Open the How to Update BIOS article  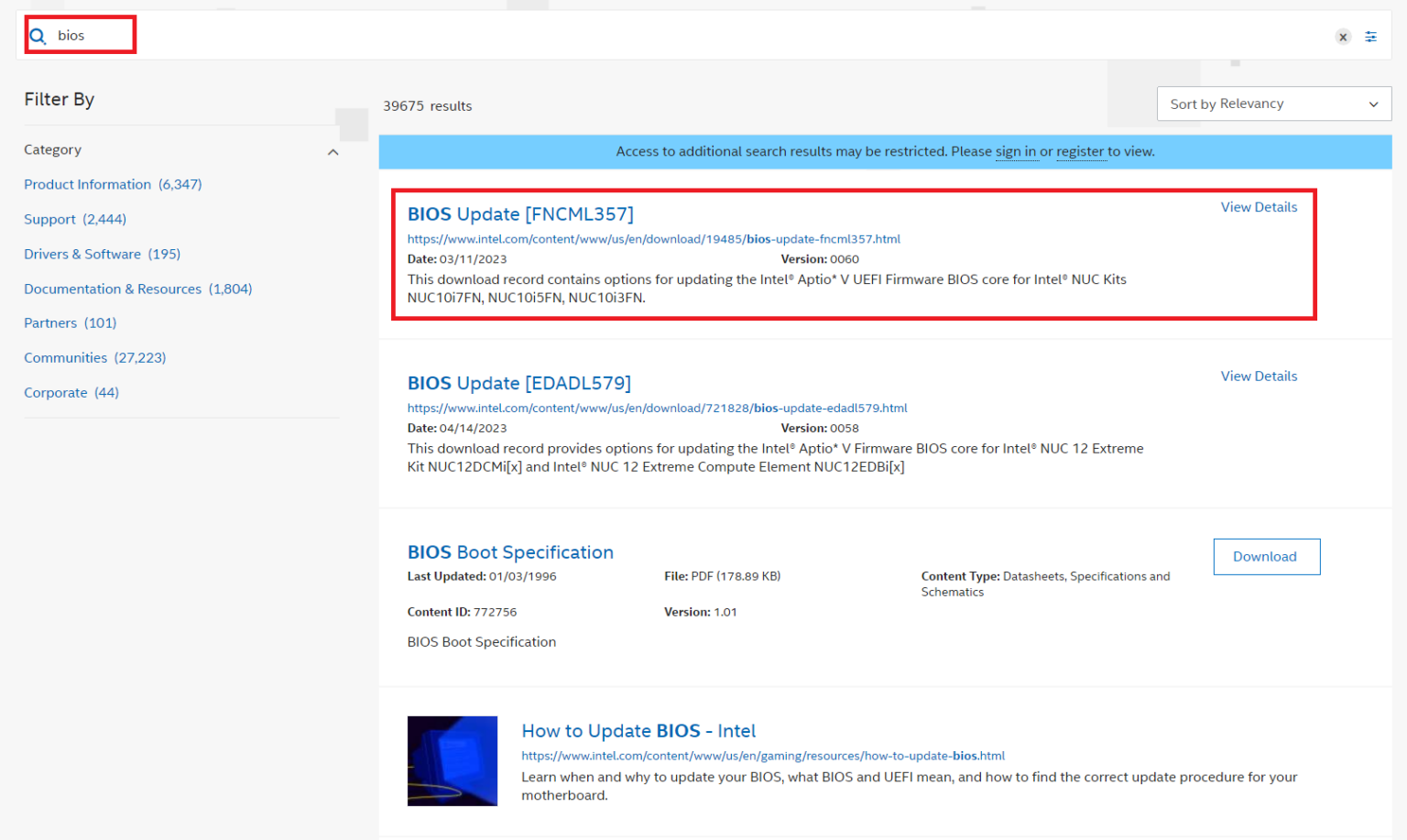tap(638, 730)
